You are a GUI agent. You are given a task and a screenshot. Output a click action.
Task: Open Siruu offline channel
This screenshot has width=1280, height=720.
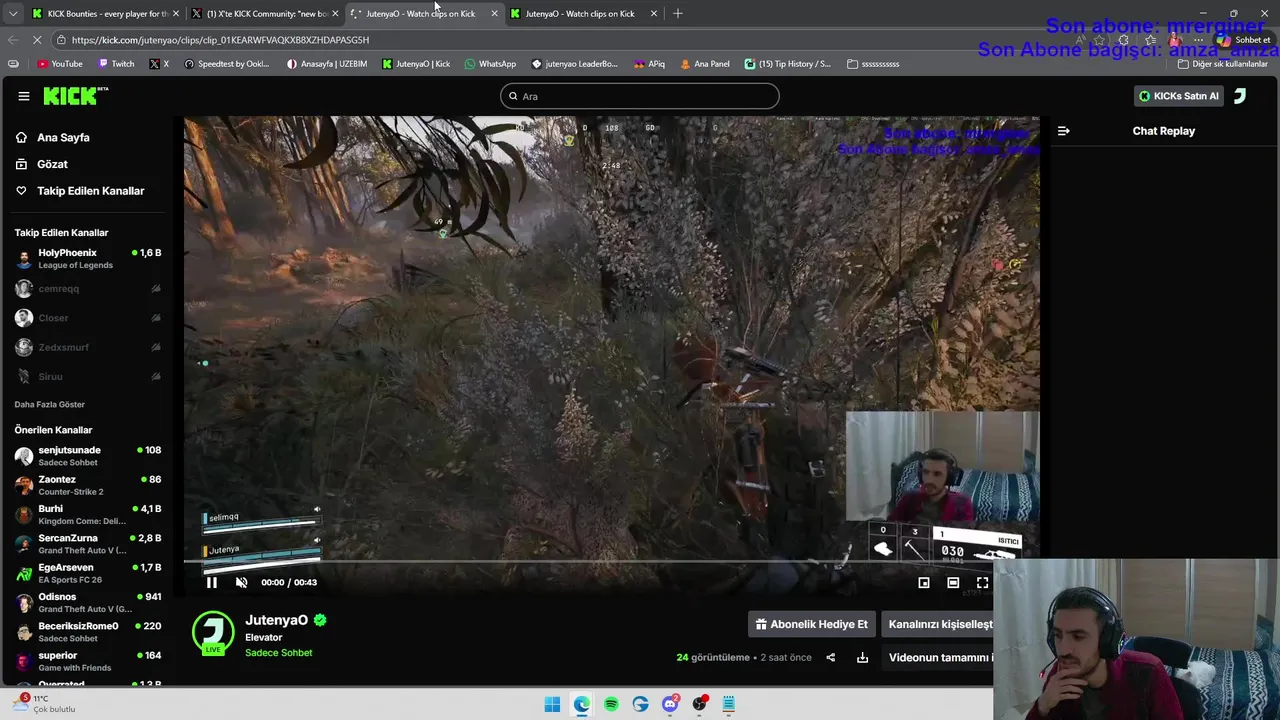pos(88,376)
